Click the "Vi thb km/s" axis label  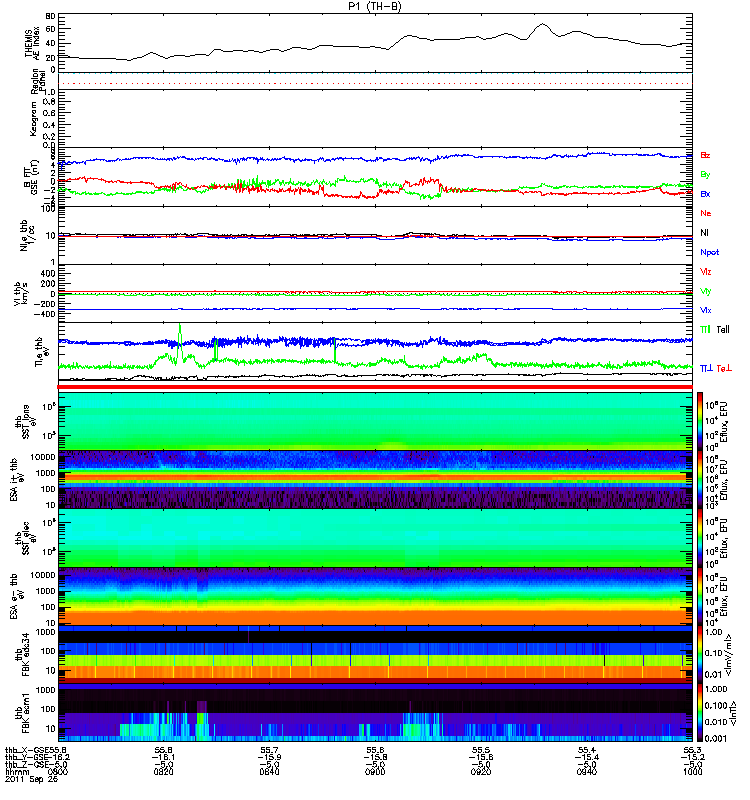click(20, 293)
